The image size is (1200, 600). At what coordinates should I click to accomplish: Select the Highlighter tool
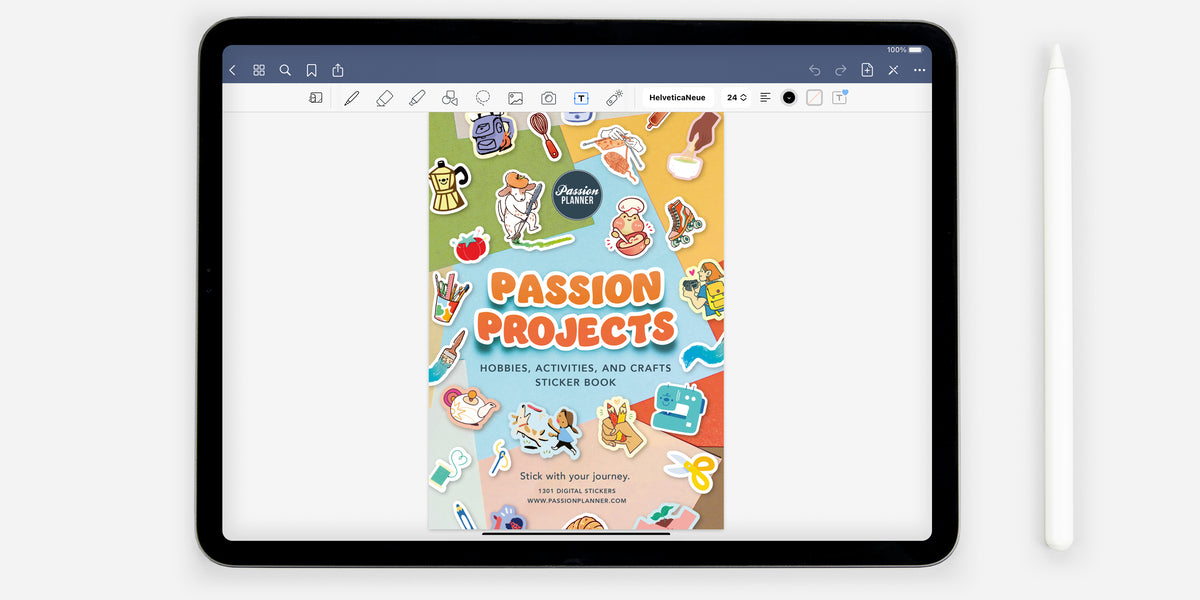pyautogui.click(x=417, y=97)
